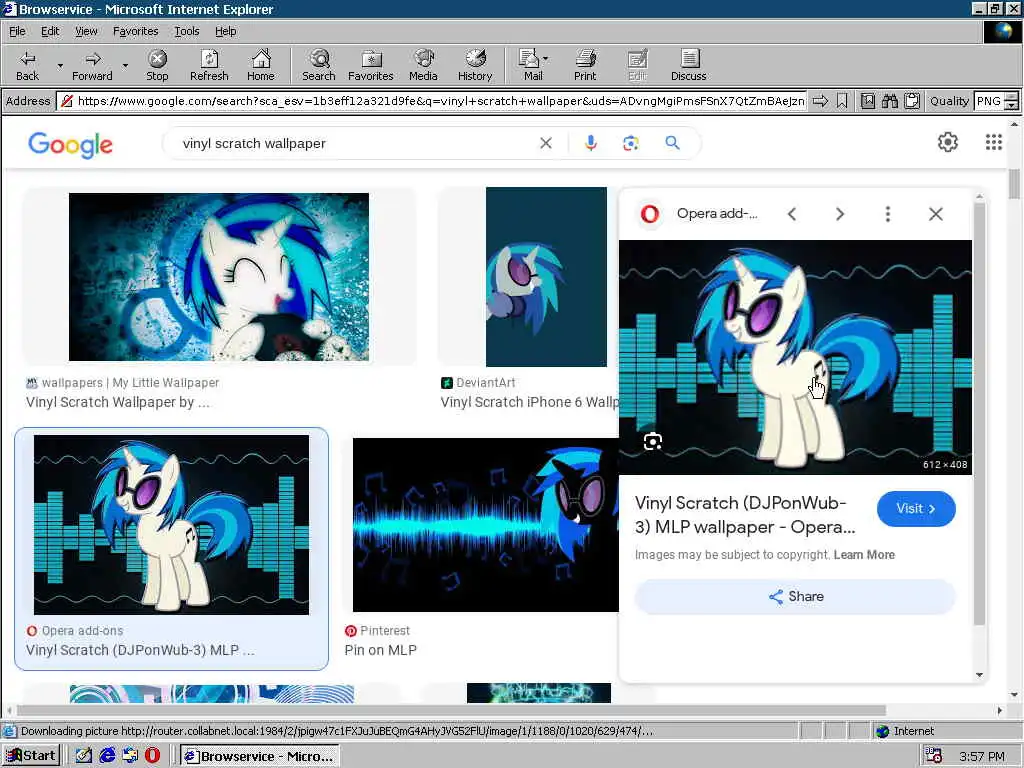Click the Discuss toolbar icon
This screenshot has width=1024, height=768.
(x=688, y=65)
